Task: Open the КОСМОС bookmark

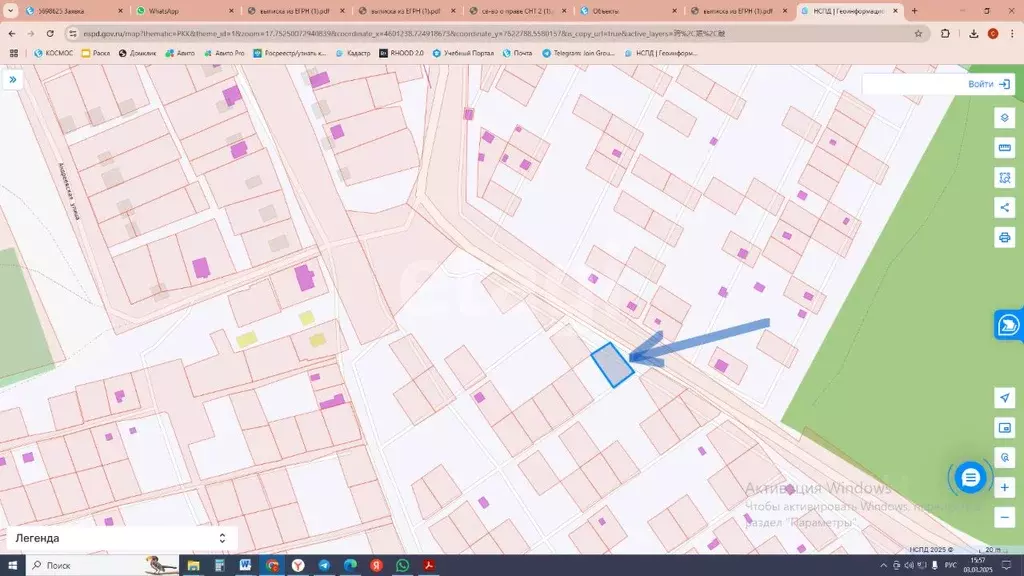Action: tap(54, 54)
